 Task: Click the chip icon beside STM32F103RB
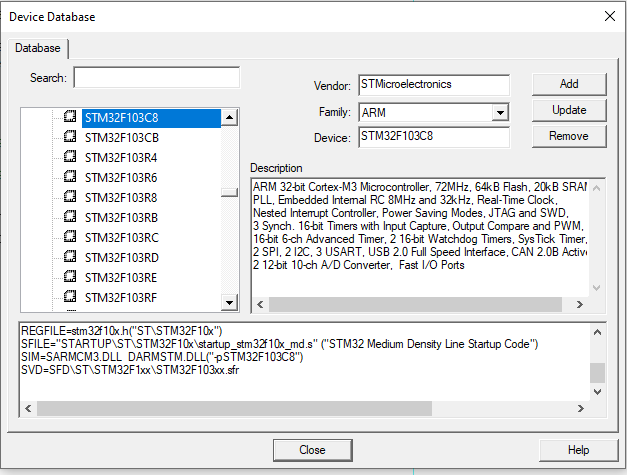[x=70, y=217]
